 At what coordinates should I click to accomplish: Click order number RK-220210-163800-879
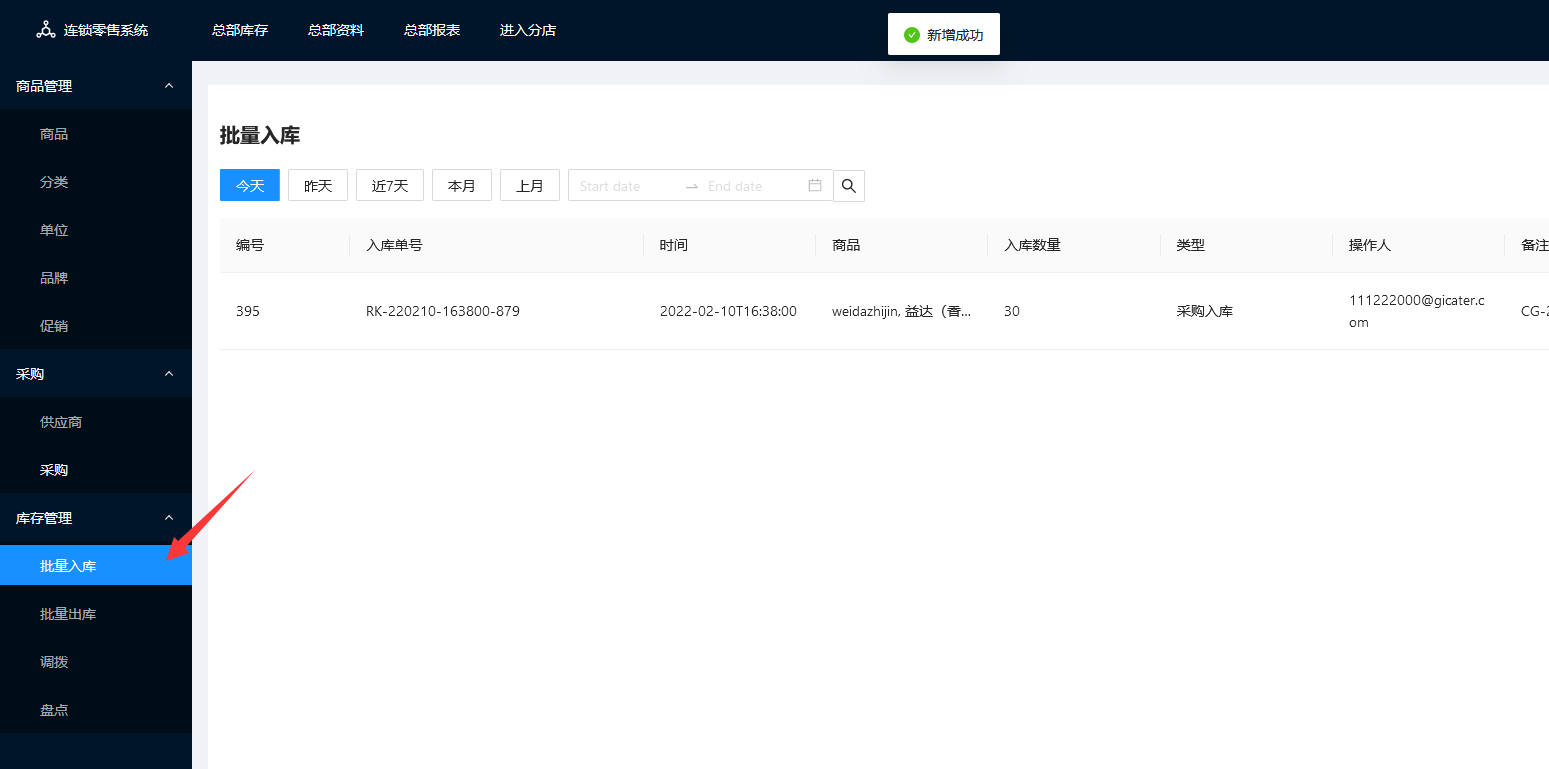(x=443, y=311)
